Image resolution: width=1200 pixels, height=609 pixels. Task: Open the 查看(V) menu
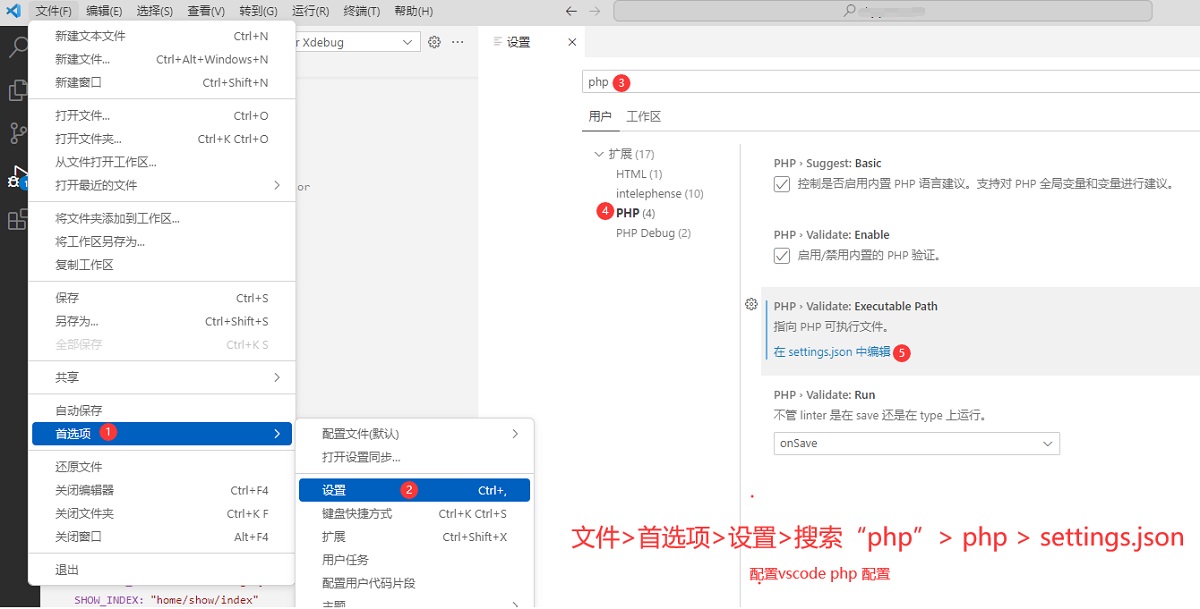(205, 11)
